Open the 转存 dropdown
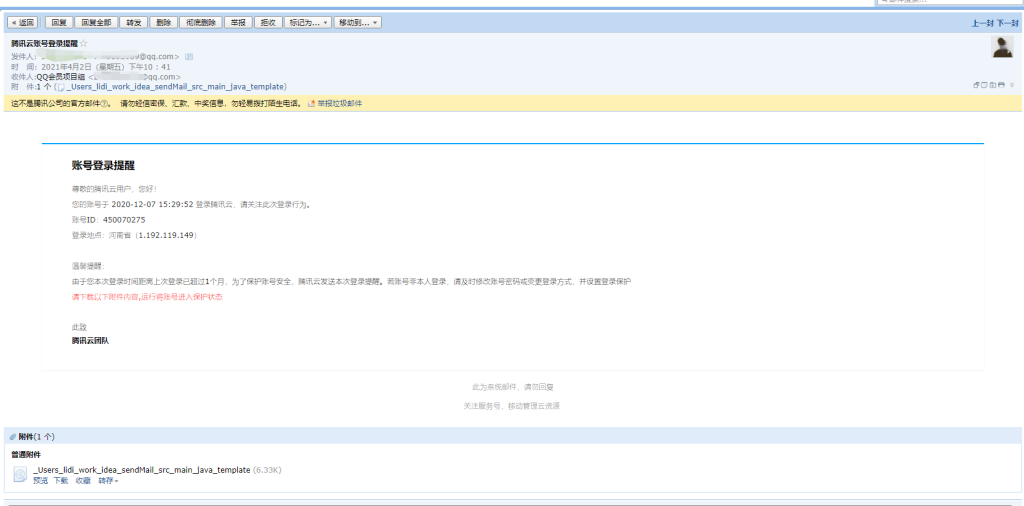Viewport: 1024px width, 506px height. (x=108, y=481)
